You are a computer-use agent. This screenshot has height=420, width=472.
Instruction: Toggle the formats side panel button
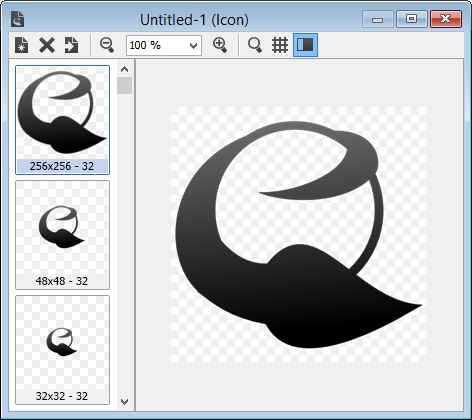click(305, 45)
